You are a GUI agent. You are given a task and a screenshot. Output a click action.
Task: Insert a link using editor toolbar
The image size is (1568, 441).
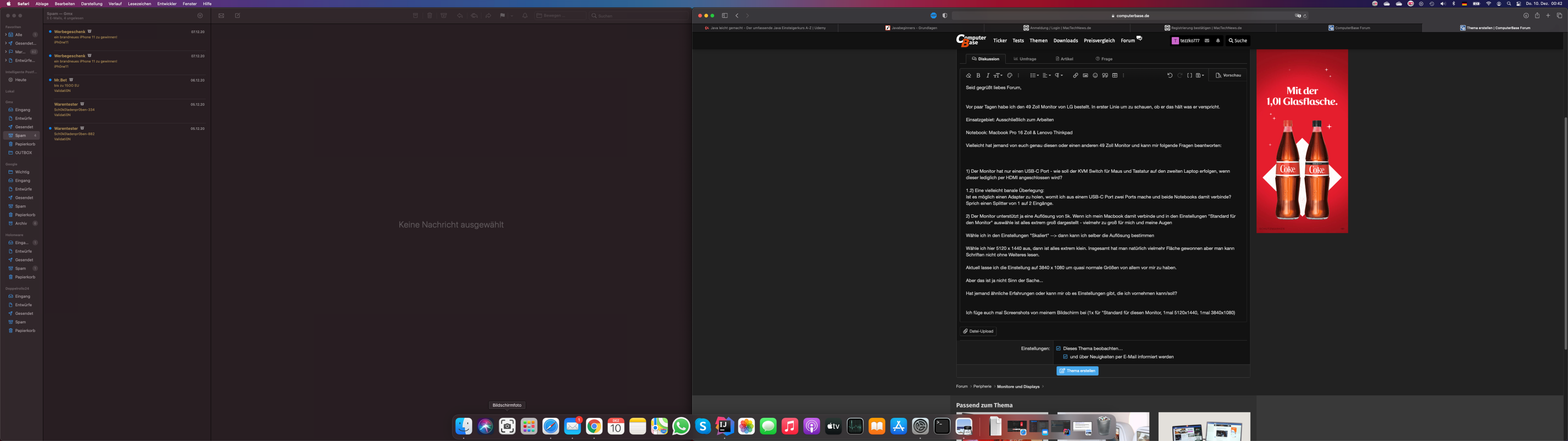pyautogui.click(x=1075, y=76)
